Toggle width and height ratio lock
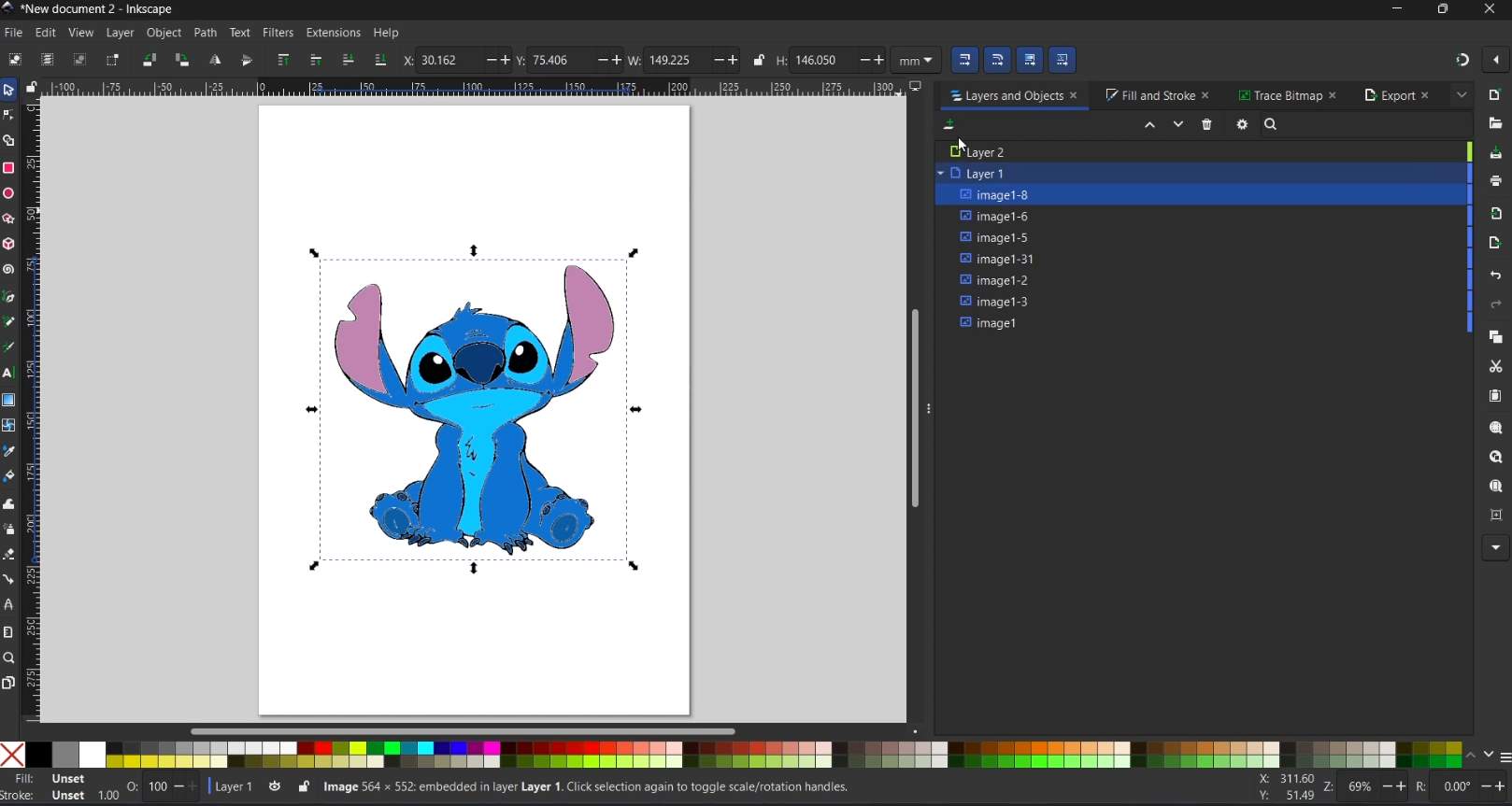 (x=759, y=61)
